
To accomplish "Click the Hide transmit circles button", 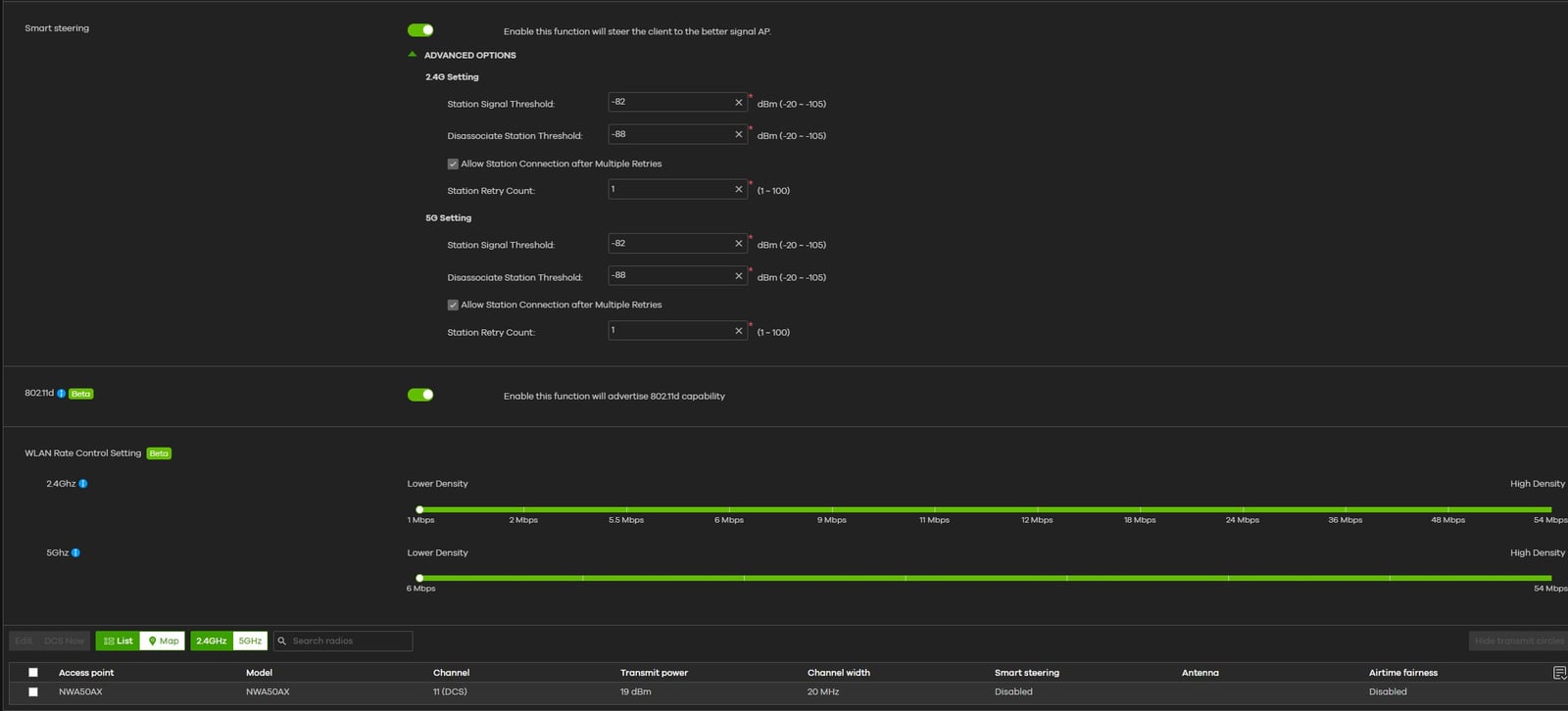I will click(1518, 641).
